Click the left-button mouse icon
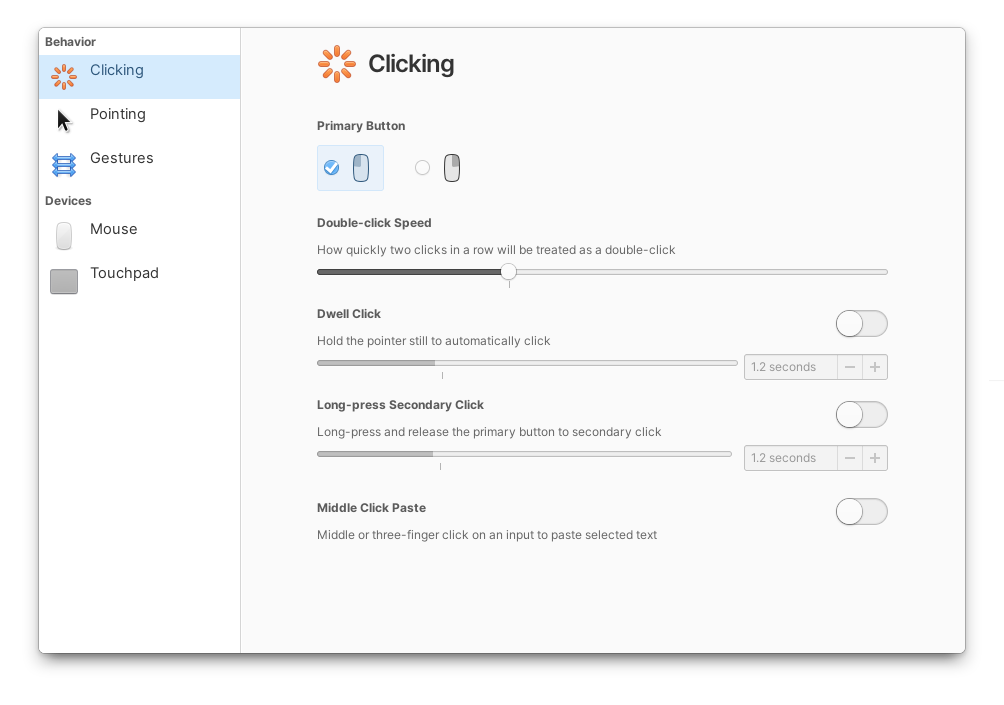 click(x=361, y=168)
